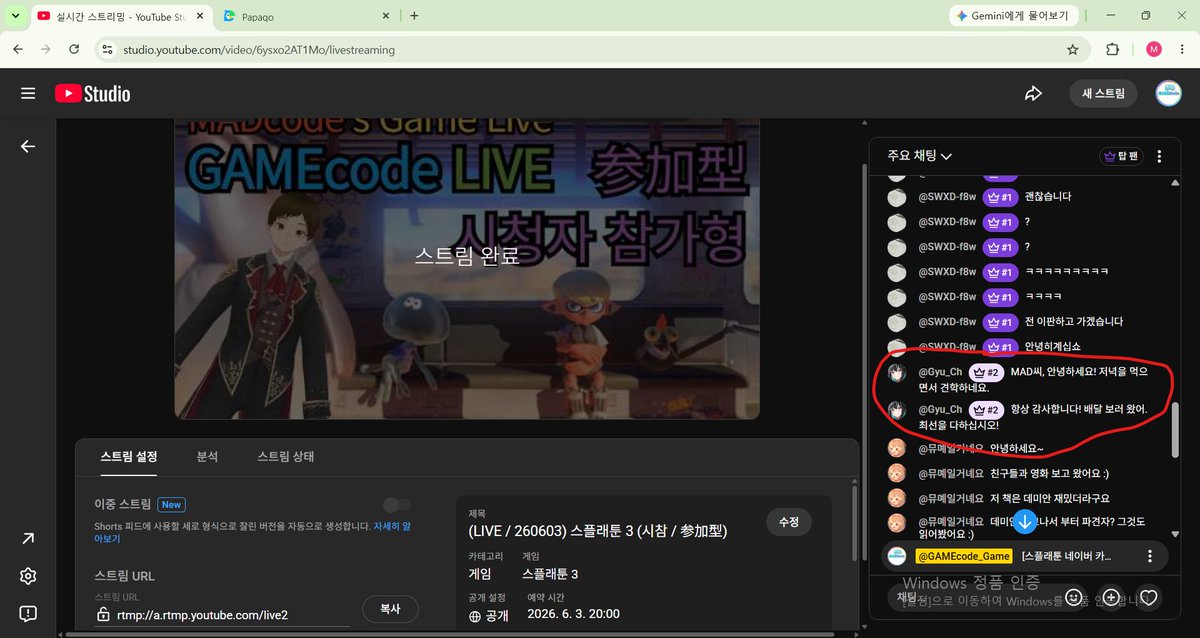Click chat message 저 책은 데미안 재밌더라구요
The image size is (1200, 638).
pos(1050,498)
